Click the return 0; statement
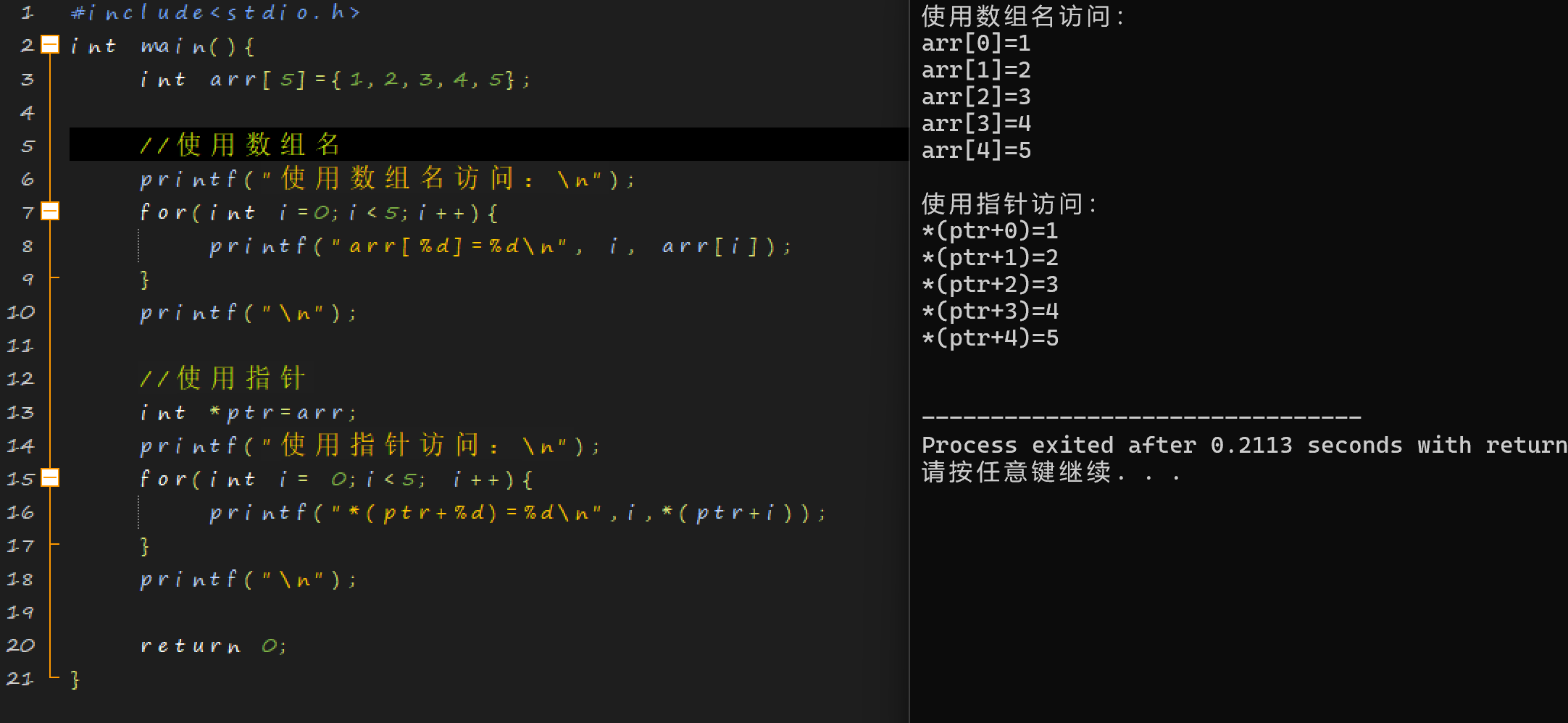1568x723 pixels. pos(214,645)
